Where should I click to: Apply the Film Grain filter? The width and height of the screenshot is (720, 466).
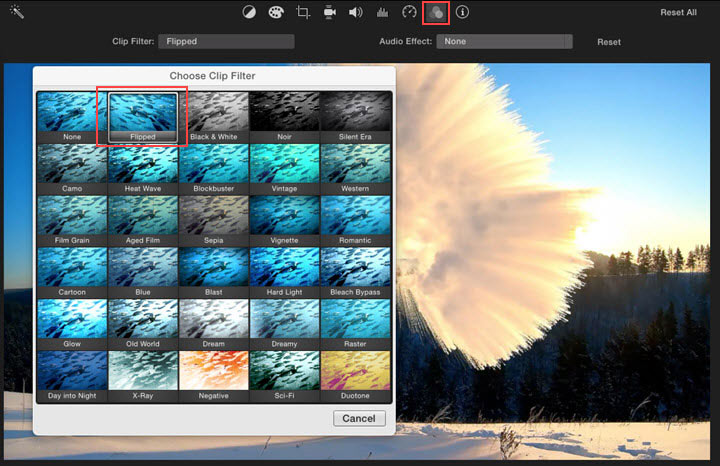point(72,221)
